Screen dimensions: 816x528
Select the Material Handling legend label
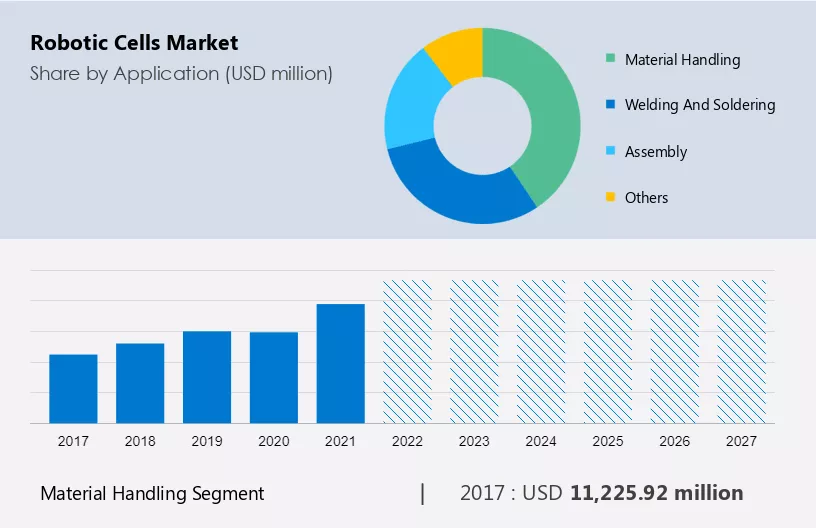(x=682, y=60)
